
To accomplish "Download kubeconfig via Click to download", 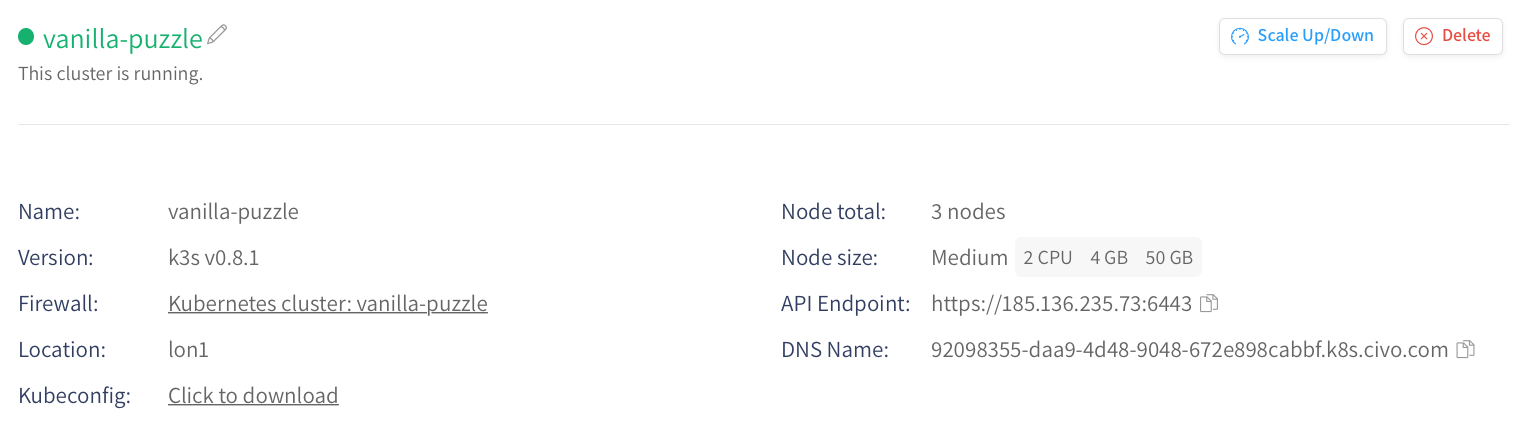I will (253, 395).
